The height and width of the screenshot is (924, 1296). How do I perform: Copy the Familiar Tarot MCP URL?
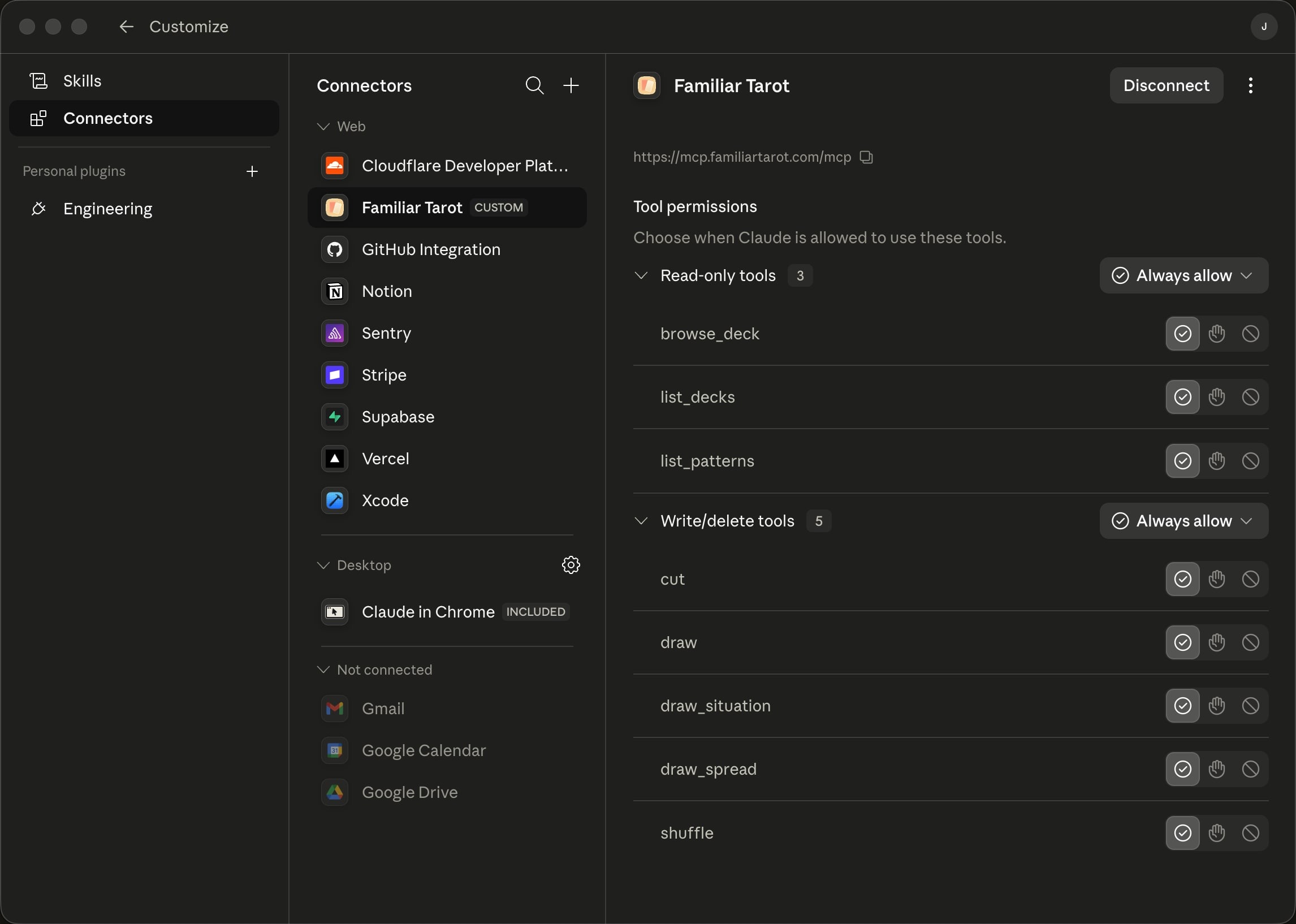(866, 157)
